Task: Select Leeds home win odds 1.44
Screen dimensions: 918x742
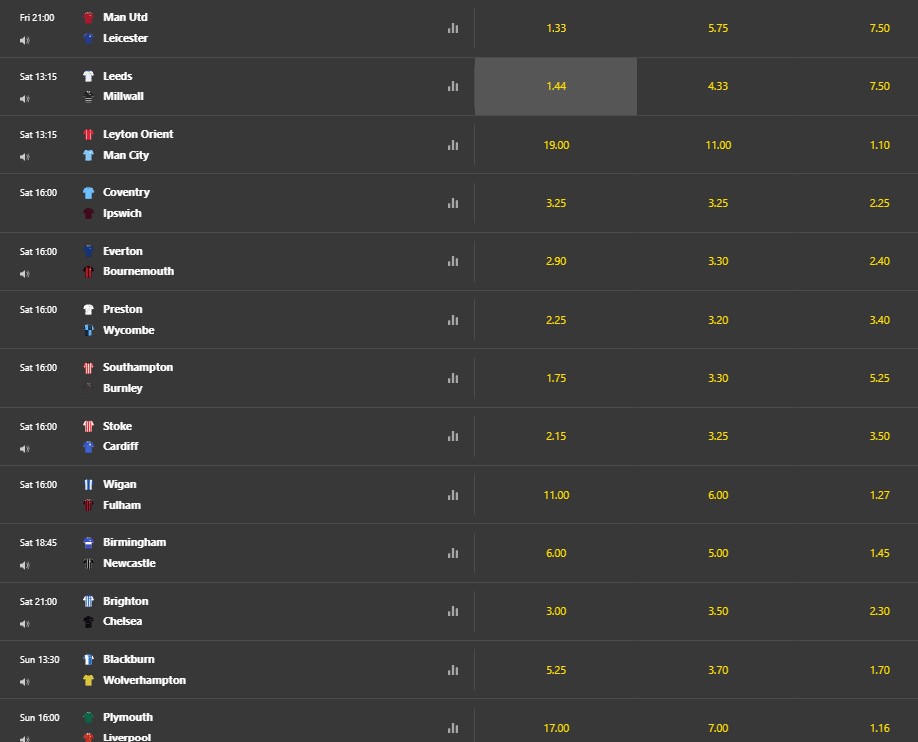Action: 556,86
